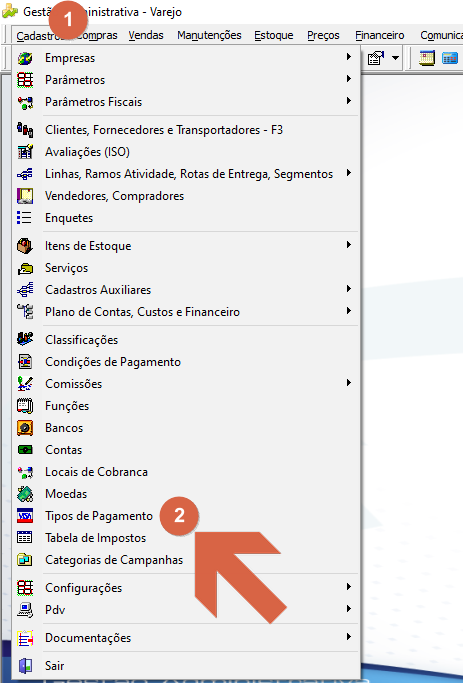The height and width of the screenshot is (683, 463).
Task: Open the Estoque menu
Action: pos(274,35)
